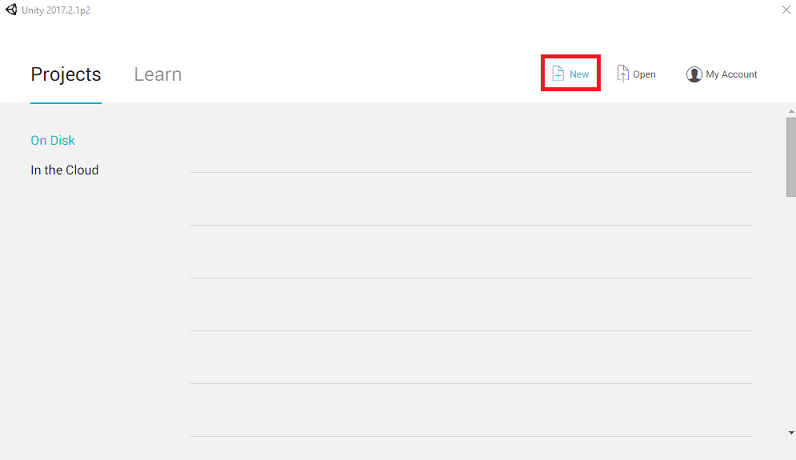Show In the Cloud projects

[65, 170]
